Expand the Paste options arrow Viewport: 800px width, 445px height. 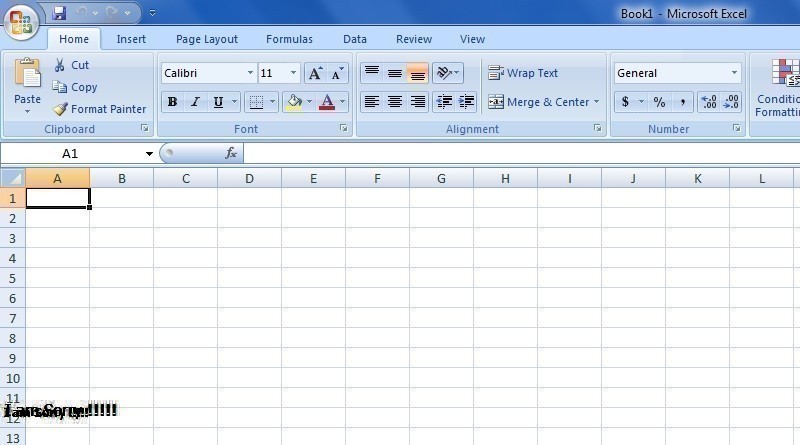pos(28,111)
